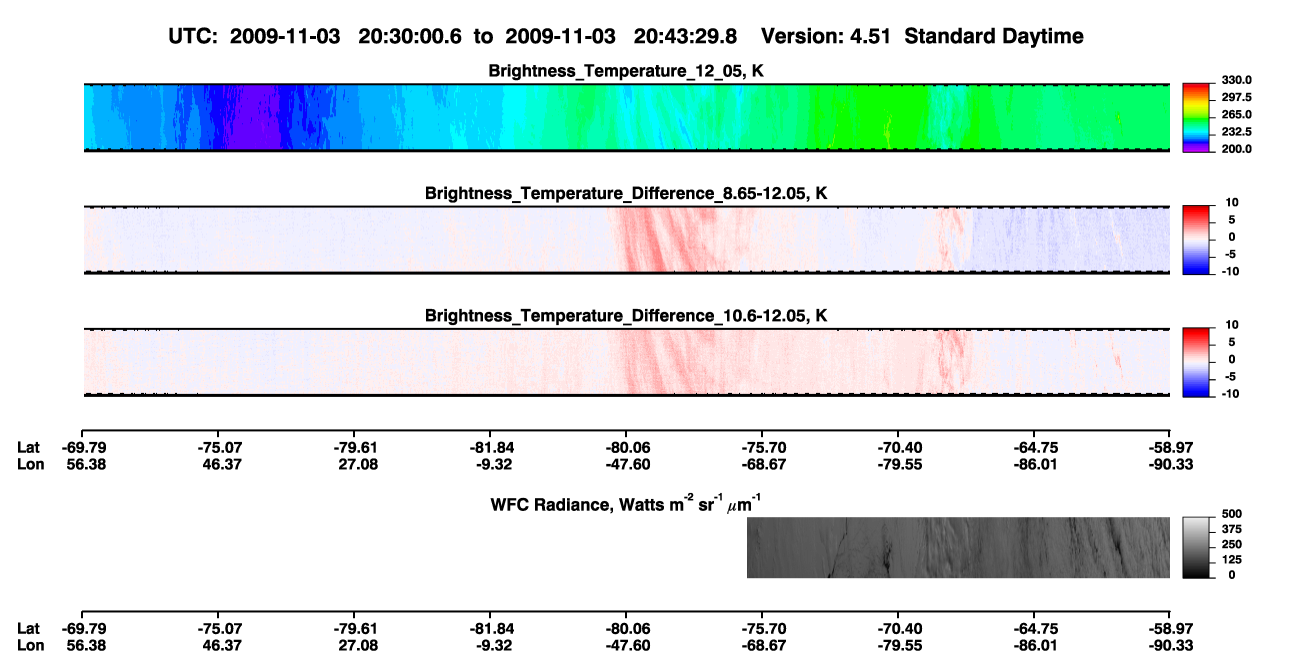The image size is (1300, 667).
Task: Click the Brightness_Temperature_12_05 rainbow colorbar
Action: [x=1196, y=117]
